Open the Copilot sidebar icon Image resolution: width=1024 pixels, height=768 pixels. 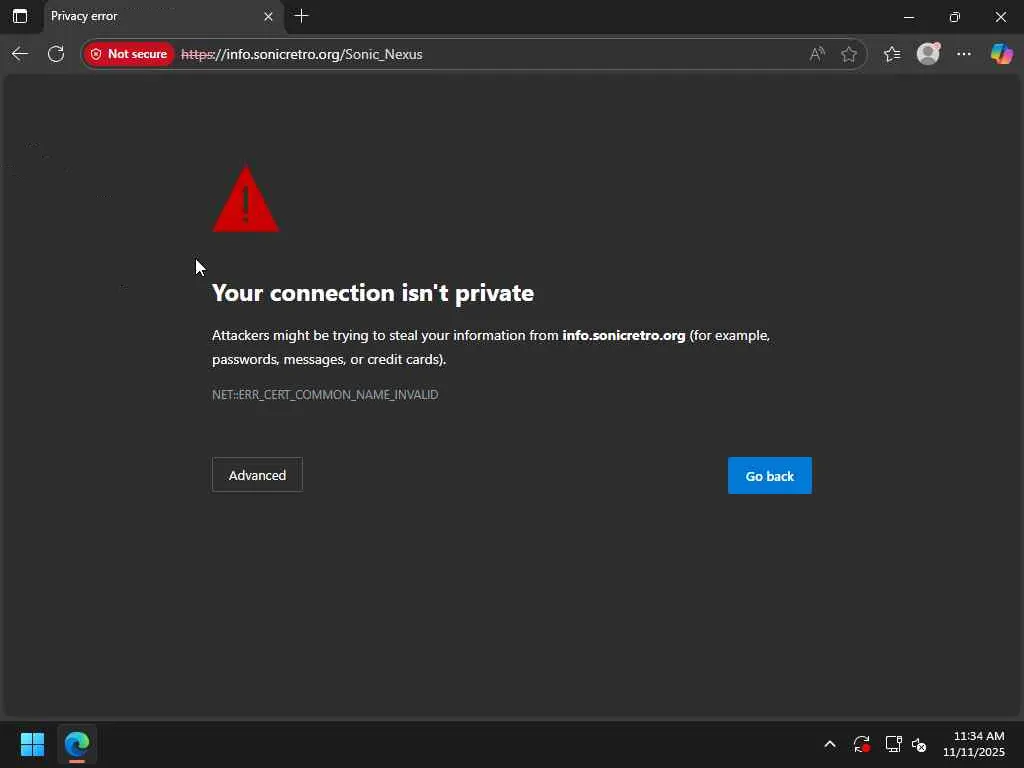[1001, 54]
